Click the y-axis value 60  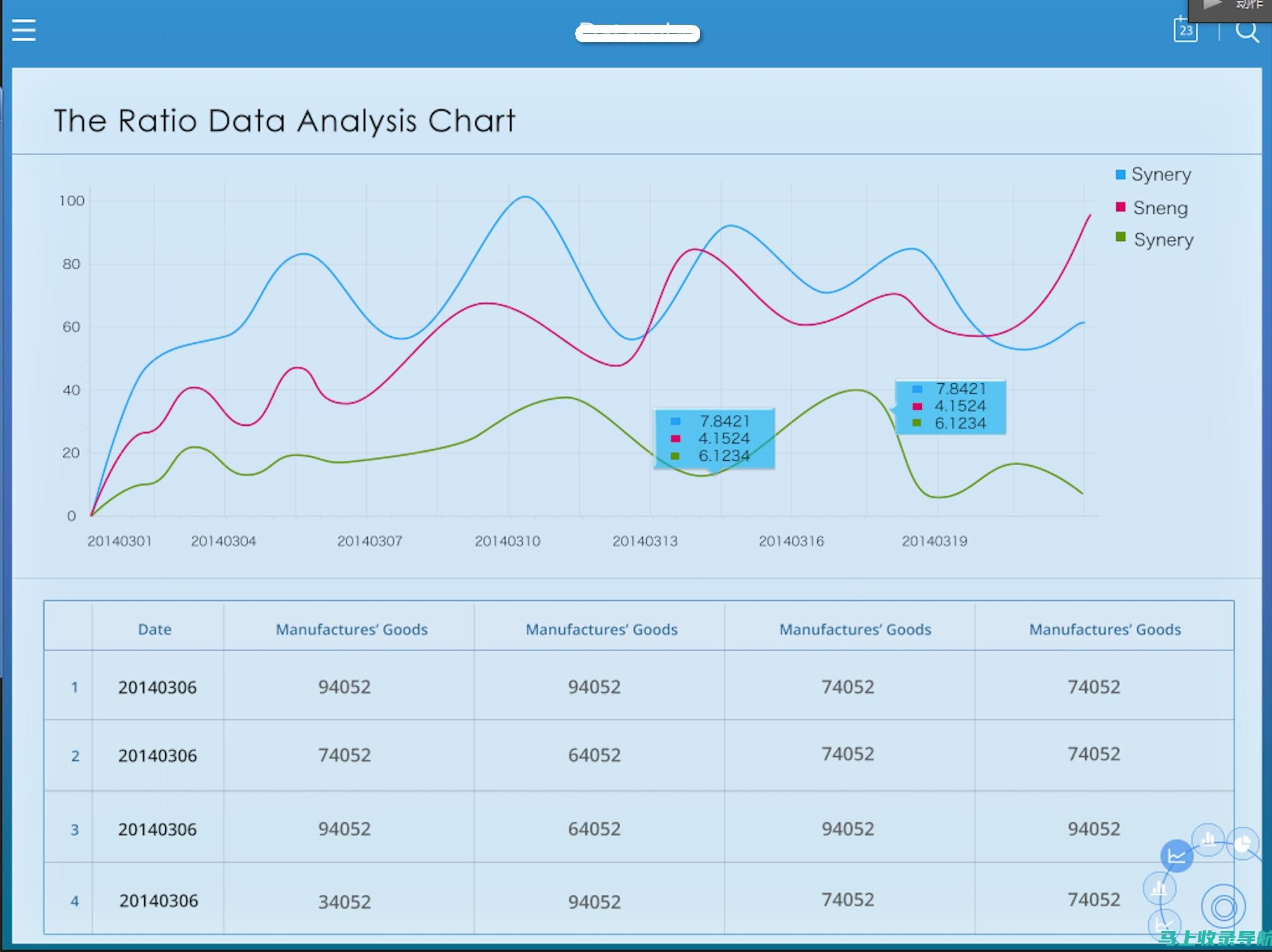click(x=71, y=327)
